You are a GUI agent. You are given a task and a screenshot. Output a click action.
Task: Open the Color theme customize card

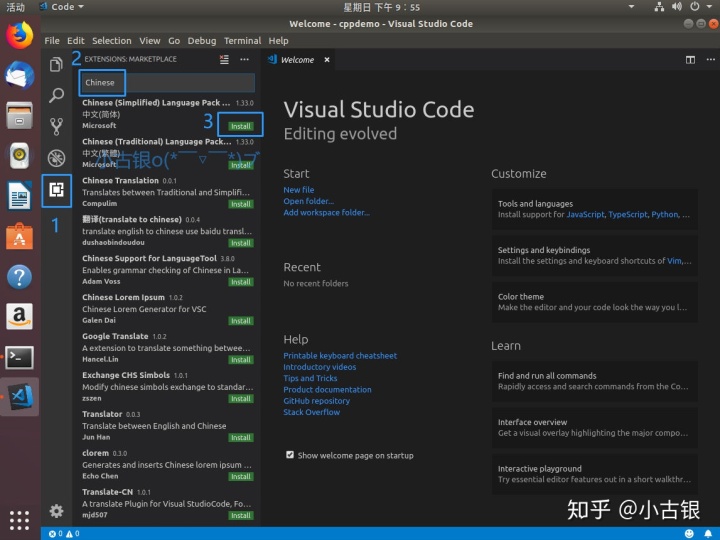tap(595, 302)
